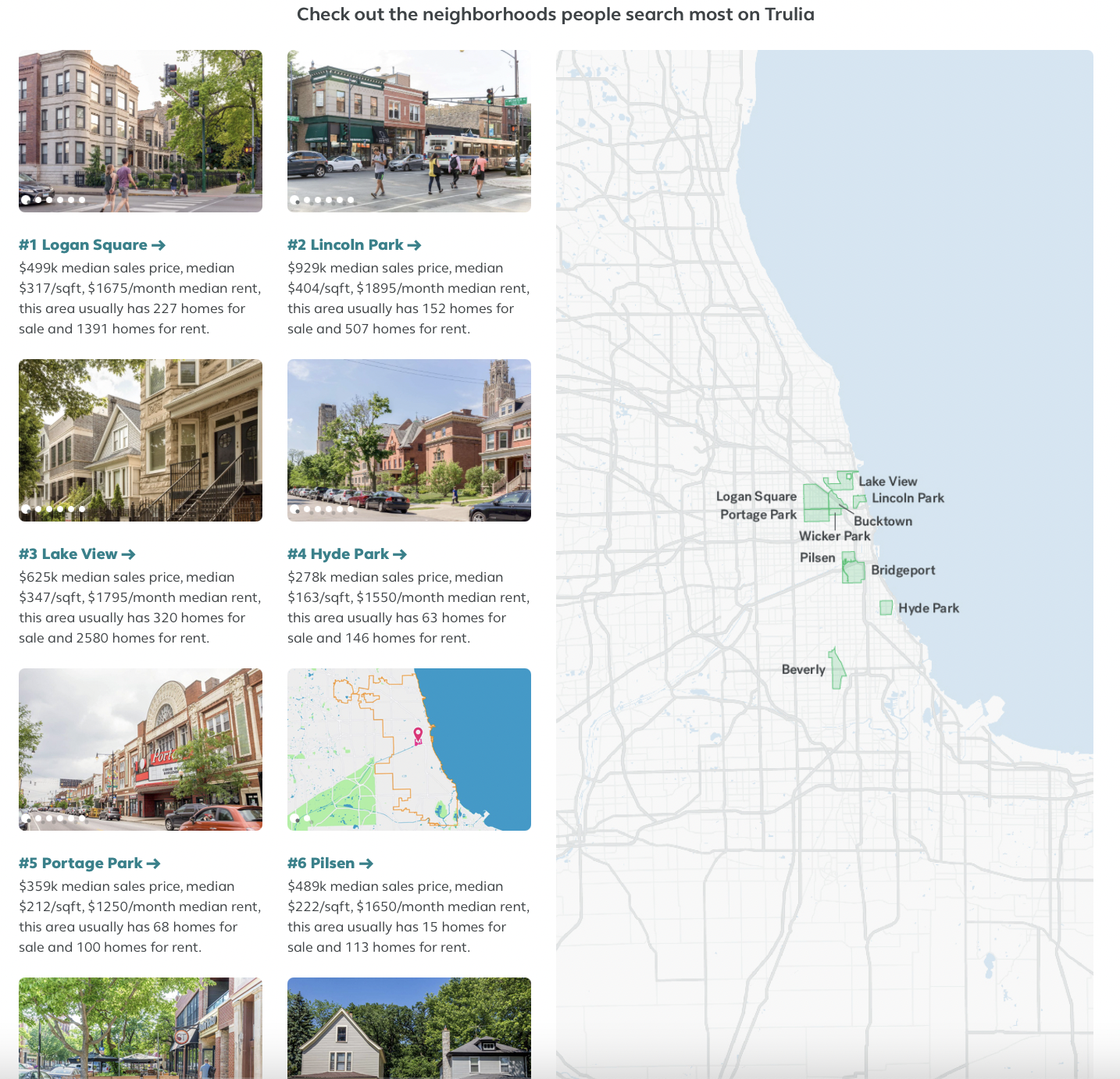Screen dimensions: 1120x1079
Task: Click the Portage Park map label
Action: 758,515
